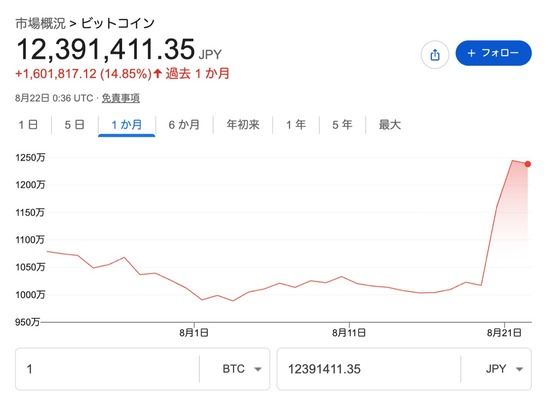Click the share icon button
The height and width of the screenshot is (396, 550).
[x=435, y=54]
